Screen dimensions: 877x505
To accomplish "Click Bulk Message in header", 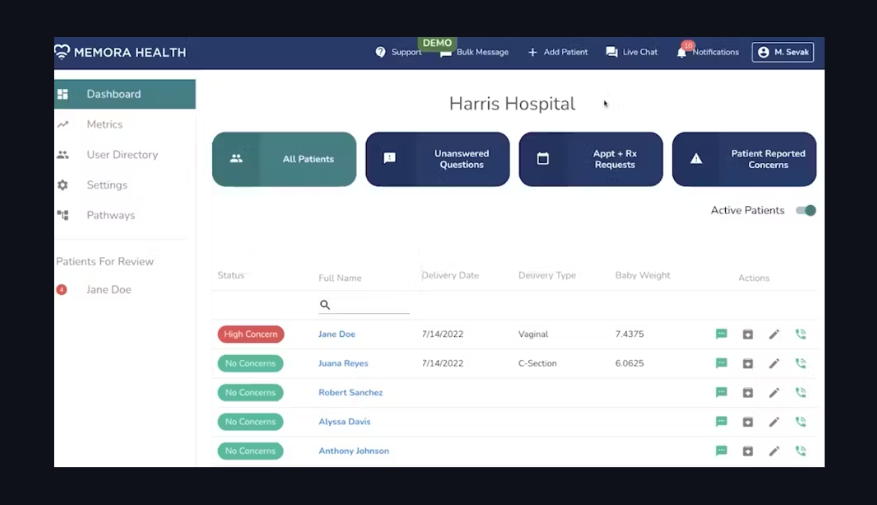I will (474, 52).
